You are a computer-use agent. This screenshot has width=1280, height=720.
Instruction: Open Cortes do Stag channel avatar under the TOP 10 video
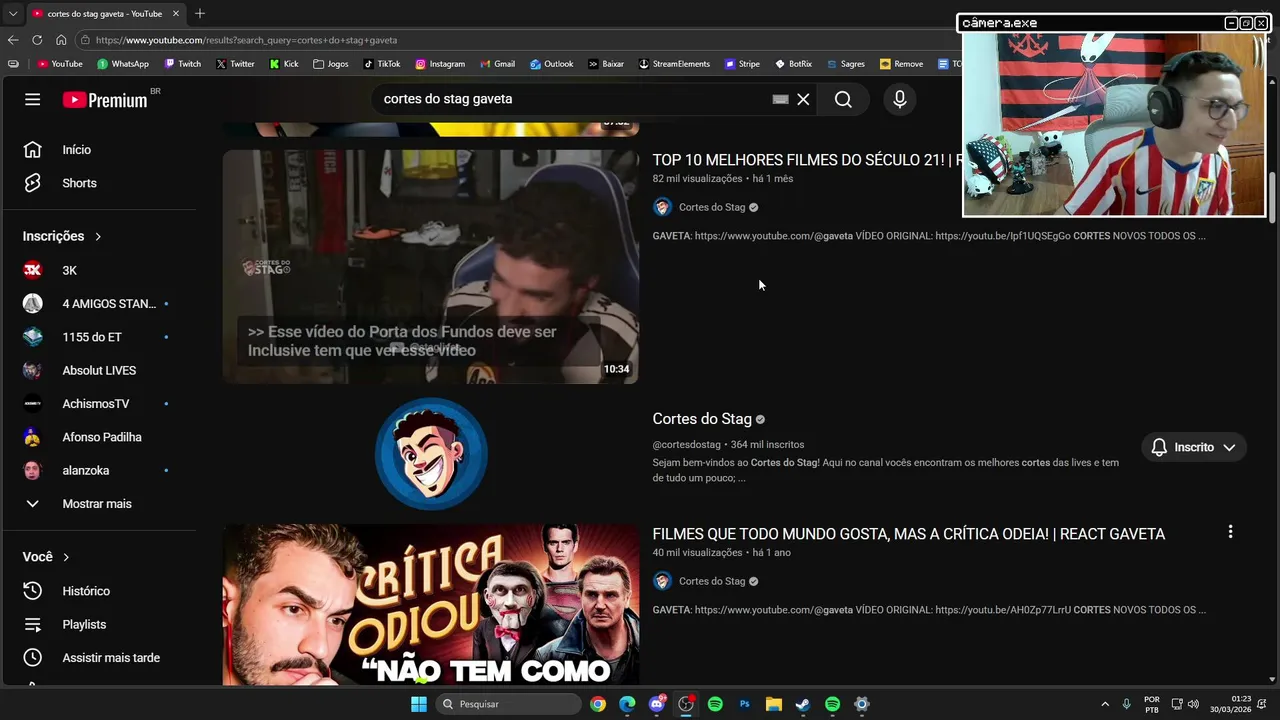[x=662, y=207]
